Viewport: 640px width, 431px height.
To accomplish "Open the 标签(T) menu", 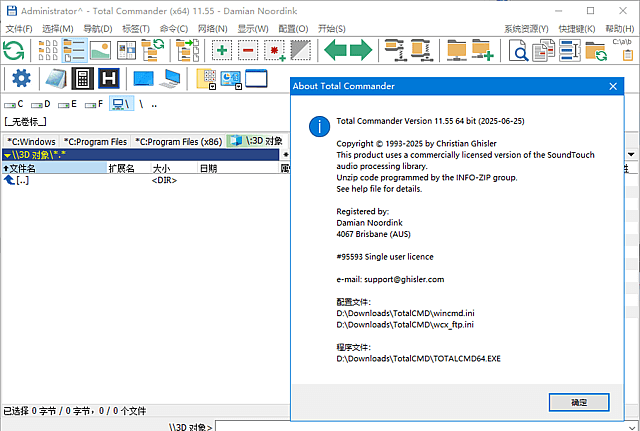I will click(136, 29).
